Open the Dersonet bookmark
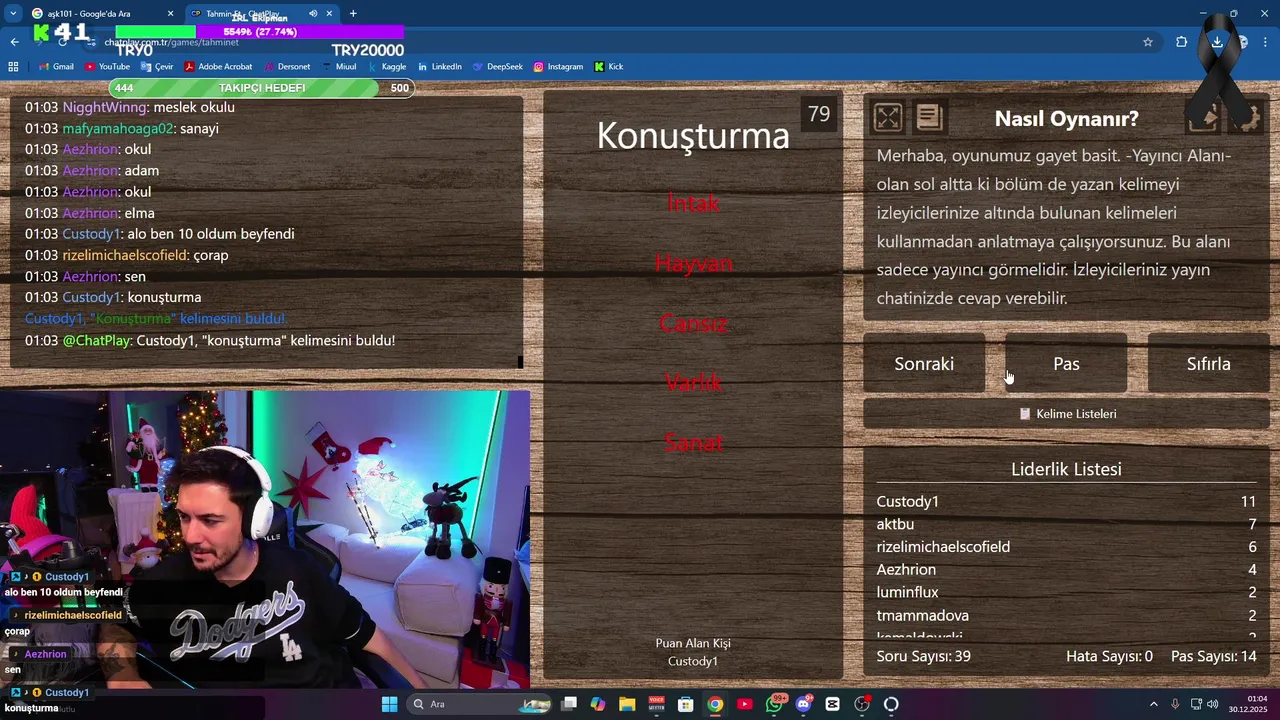The width and height of the screenshot is (1280, 720). pos(286,67)
